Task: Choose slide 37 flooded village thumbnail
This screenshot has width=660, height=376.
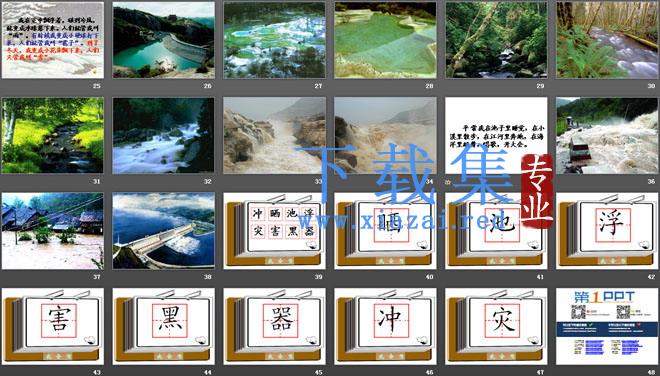Action: [53, 231]
